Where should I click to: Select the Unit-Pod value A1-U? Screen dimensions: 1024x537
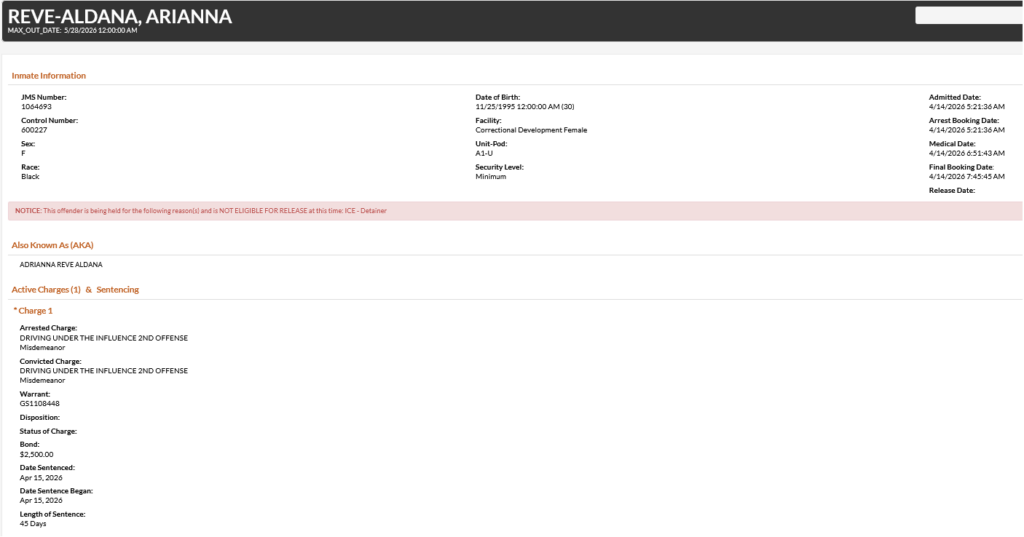pyautogui.click(x=484, y=153)
